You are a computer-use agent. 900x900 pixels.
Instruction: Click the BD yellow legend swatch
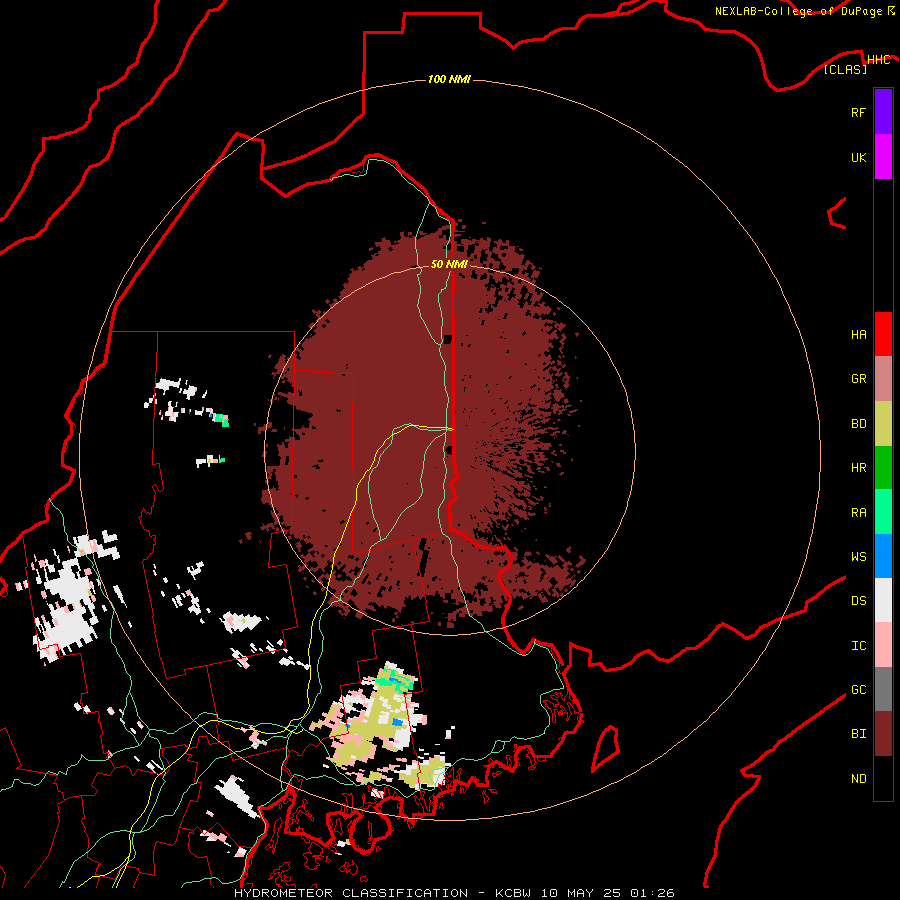point(883,424)
